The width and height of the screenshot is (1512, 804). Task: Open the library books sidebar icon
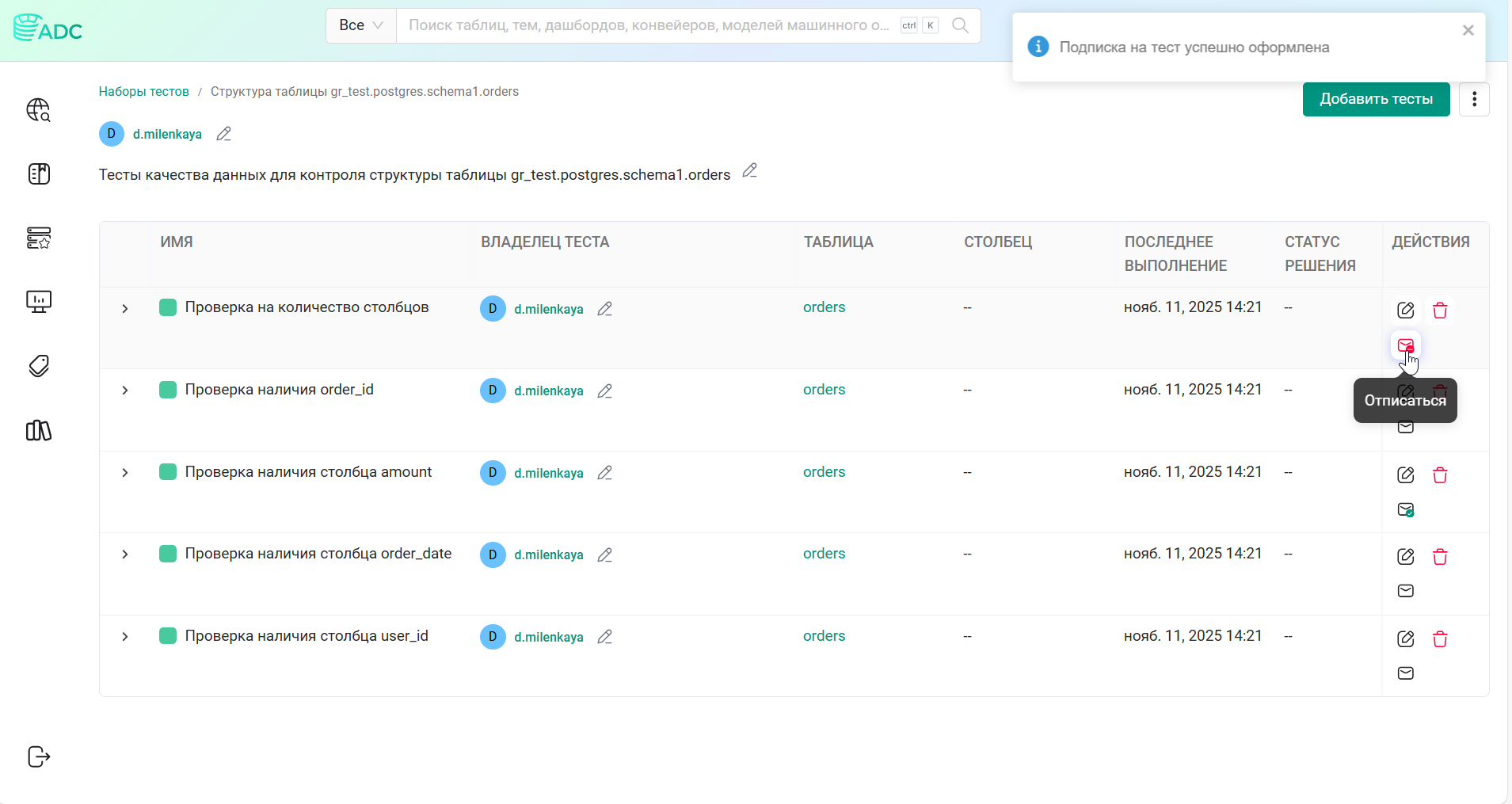click(39, 430)
